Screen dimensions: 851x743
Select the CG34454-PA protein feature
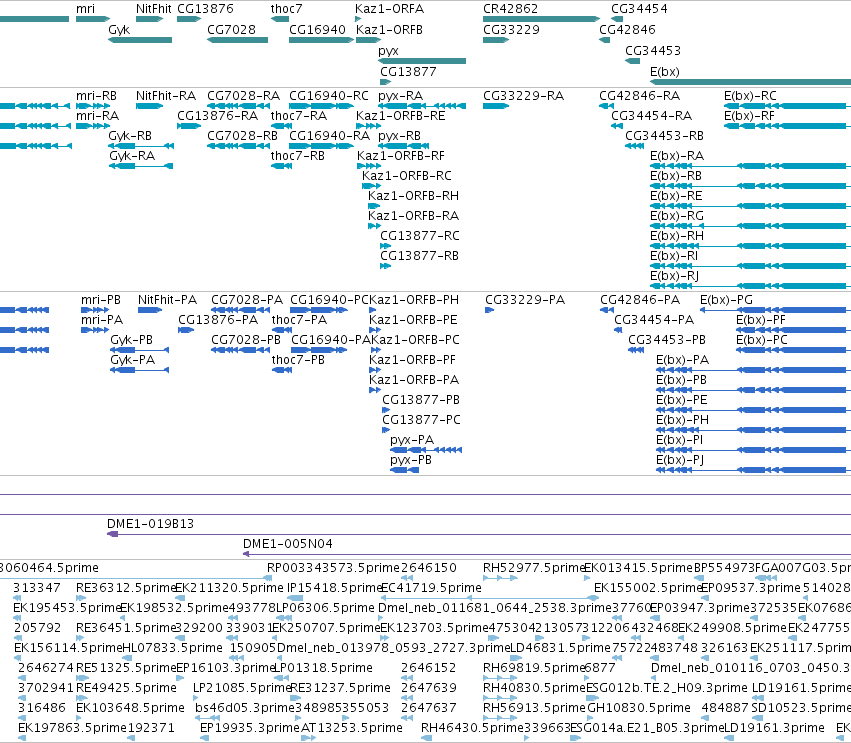coord(618,330)
